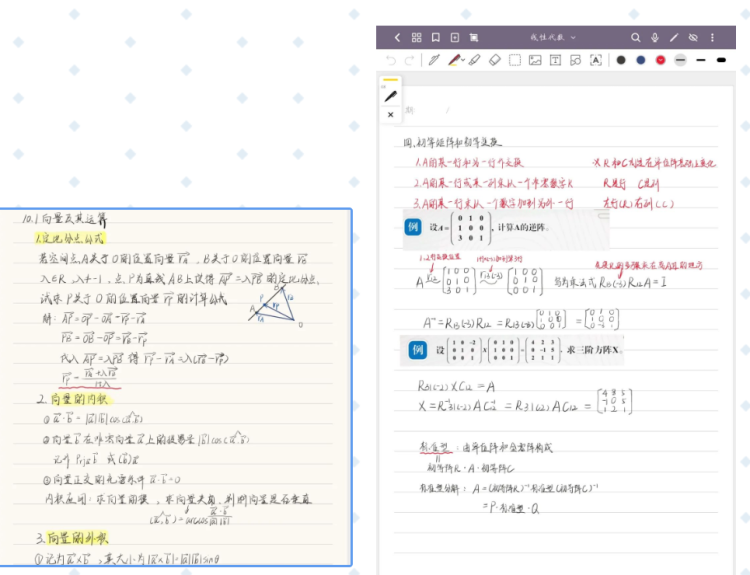Start audio recording with microphone icon
Image resolution: width=750 pixels, height=575 pixels.
point(655,37)
